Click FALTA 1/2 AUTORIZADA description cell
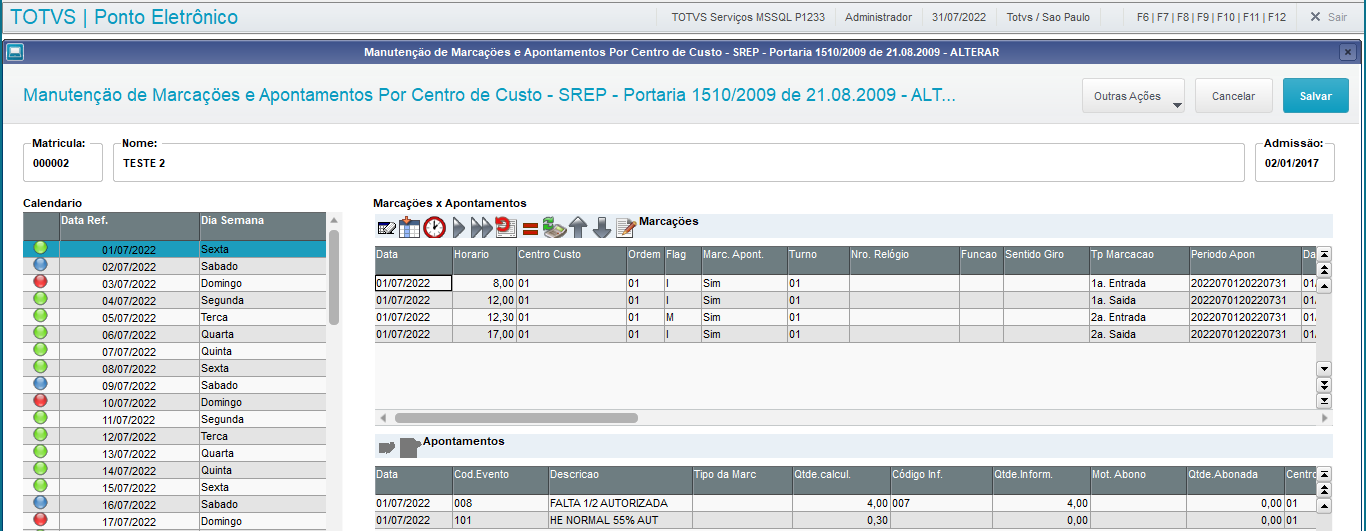The width and height of the screenshot is (1366, 531). tap(620, 503)
